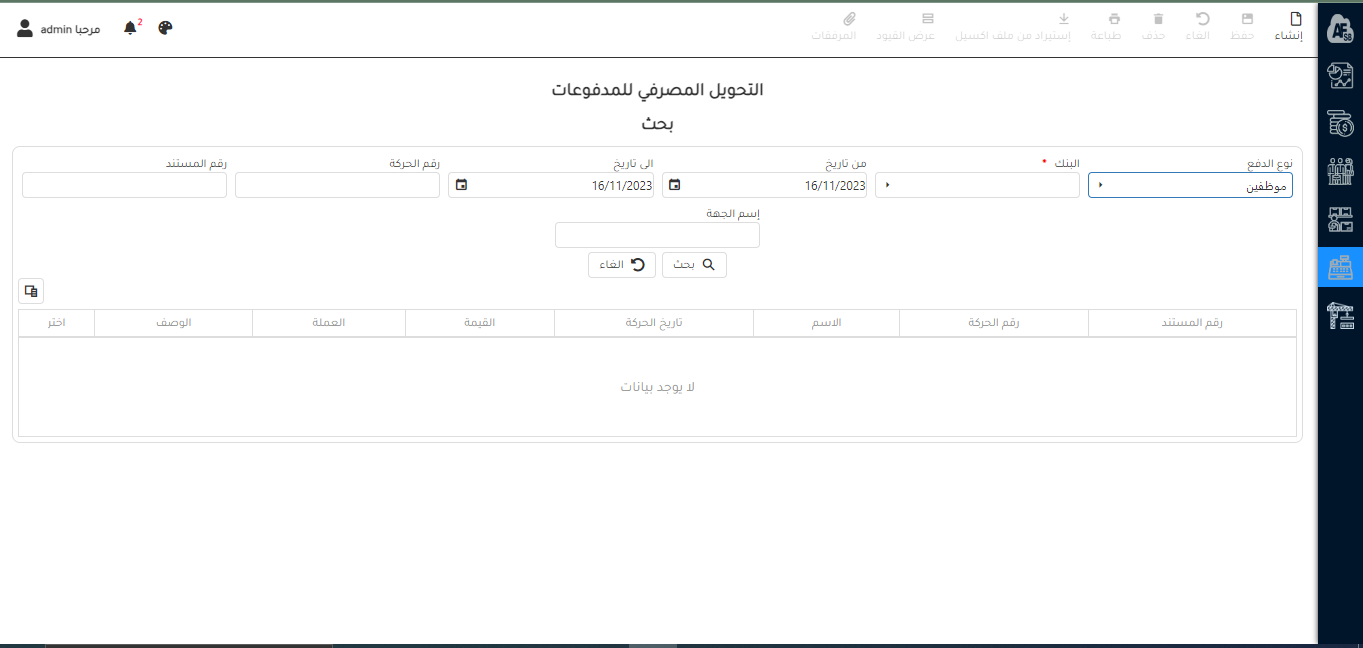Open the coins finance module in sidebar
Screen dimensions: 1363x648
click(1340, 124)
